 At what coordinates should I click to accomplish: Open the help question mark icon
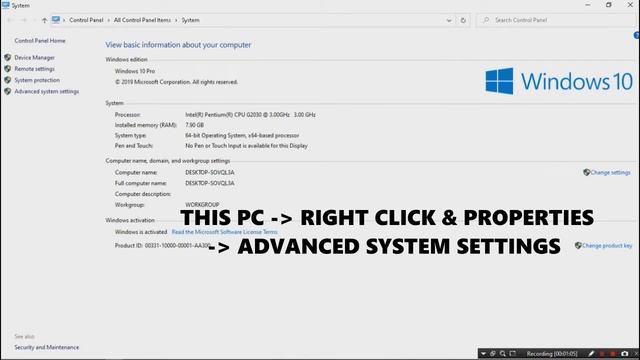pos(637,36)
